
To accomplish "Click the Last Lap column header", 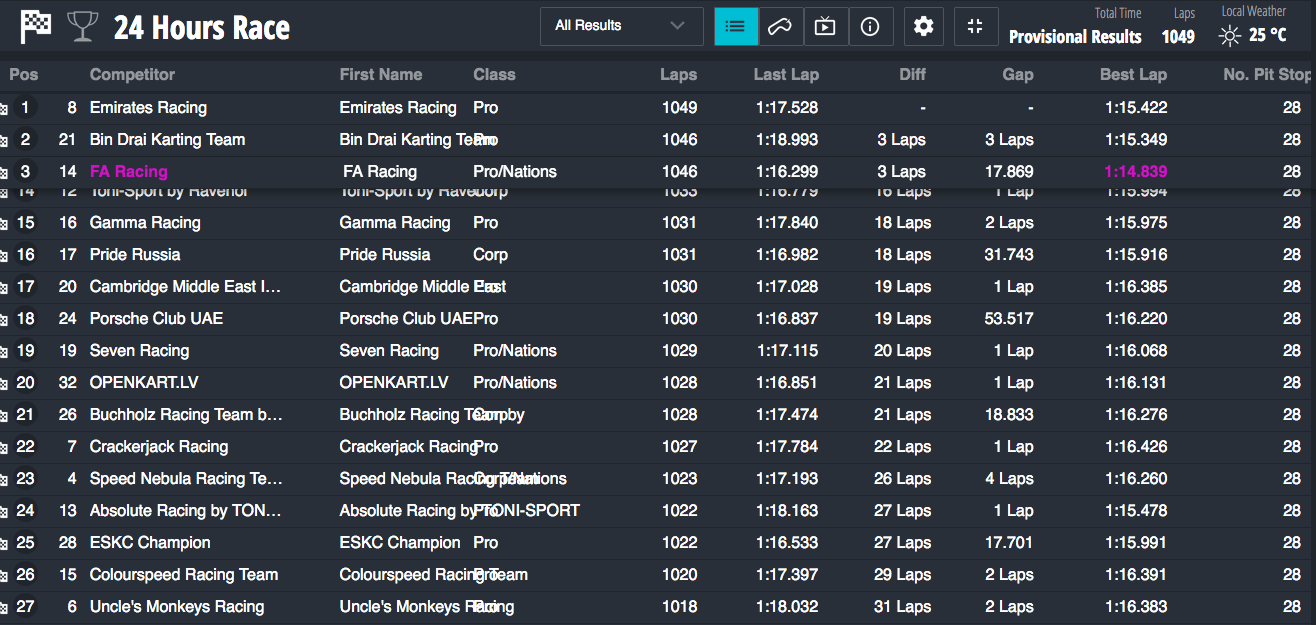I will pyautogui.click(x=785, y=75).
